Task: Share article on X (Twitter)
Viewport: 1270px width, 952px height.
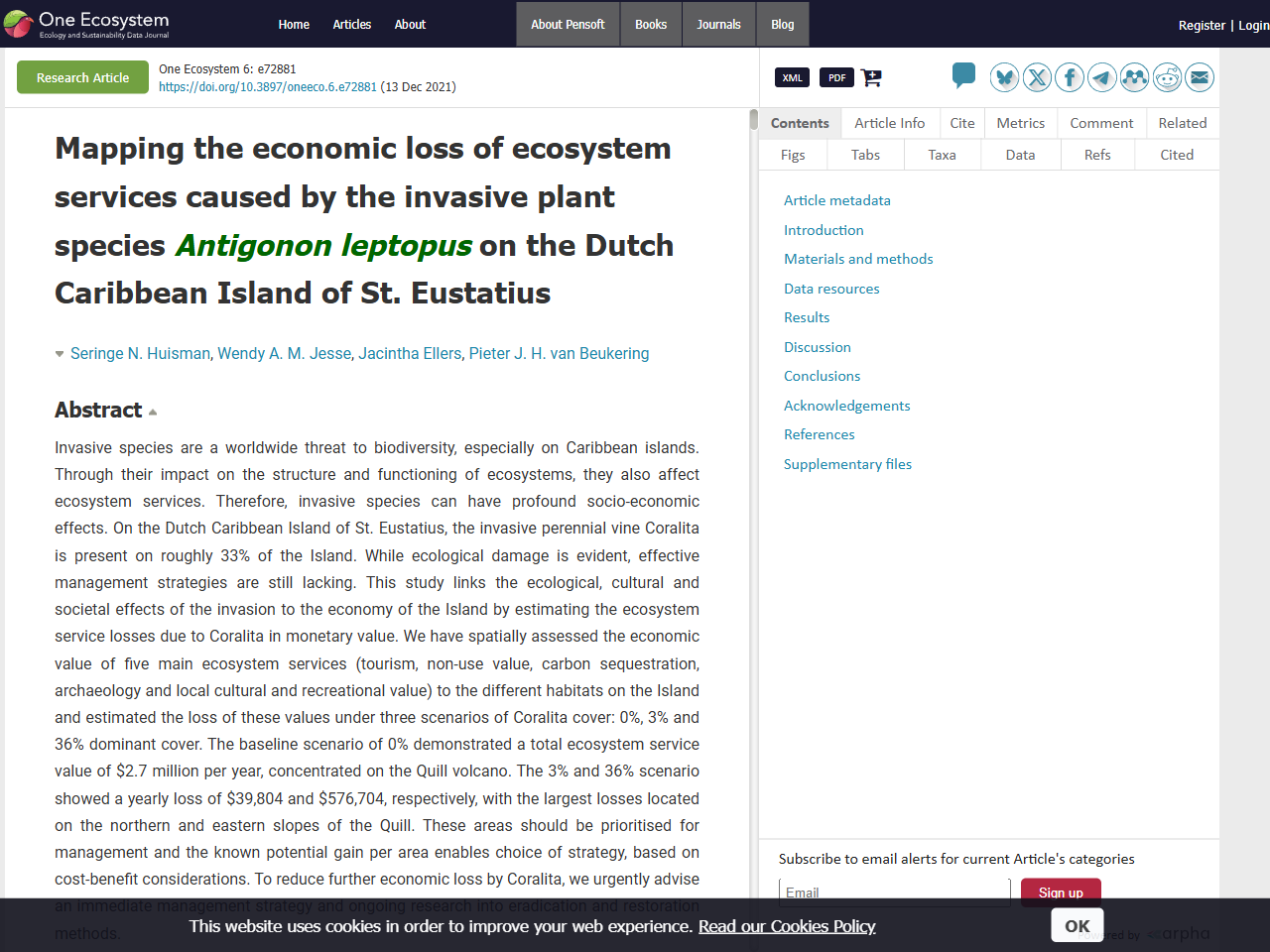Action: pos(1037,77)
